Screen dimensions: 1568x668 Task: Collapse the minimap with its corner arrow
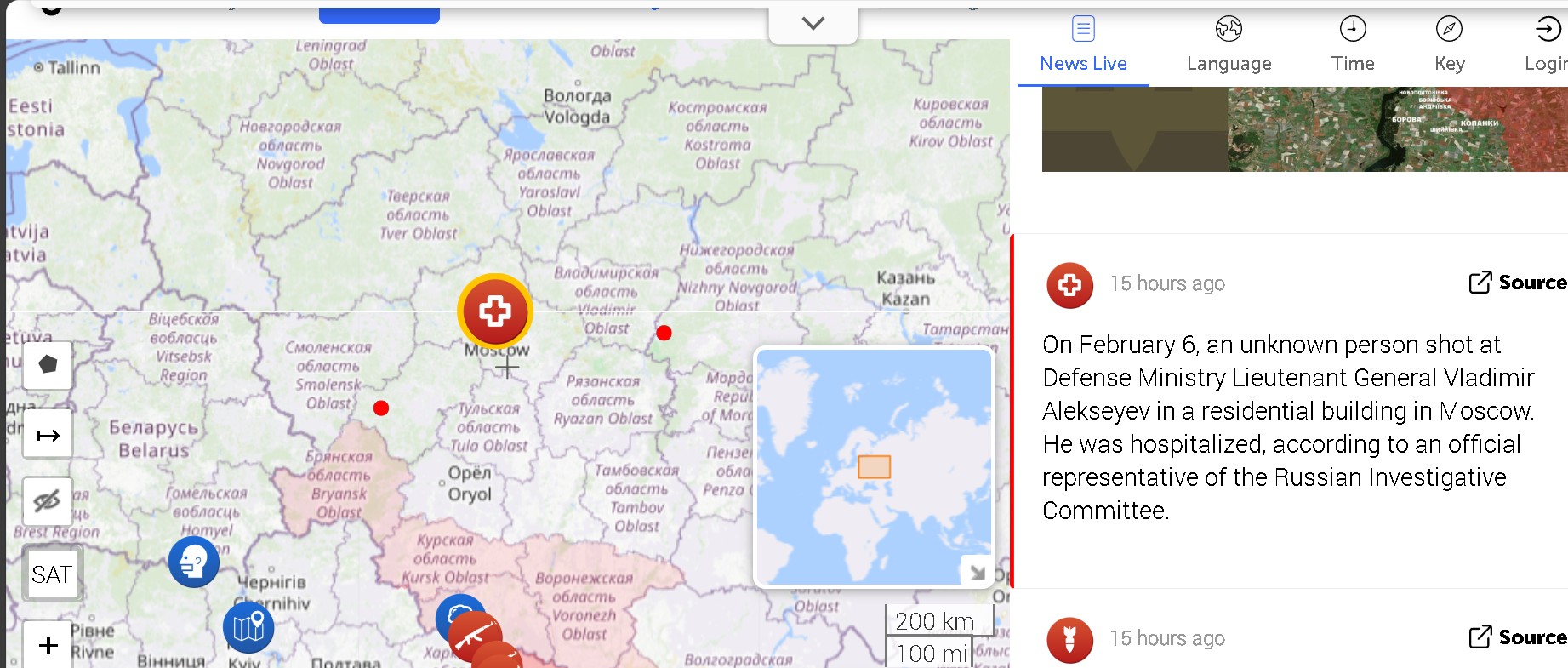coord(978,572)
